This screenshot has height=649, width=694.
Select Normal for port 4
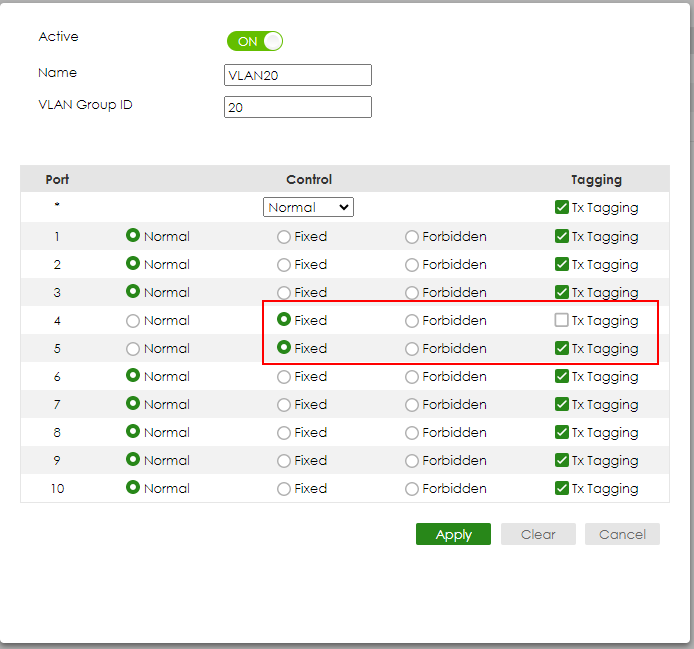point(133,321)
